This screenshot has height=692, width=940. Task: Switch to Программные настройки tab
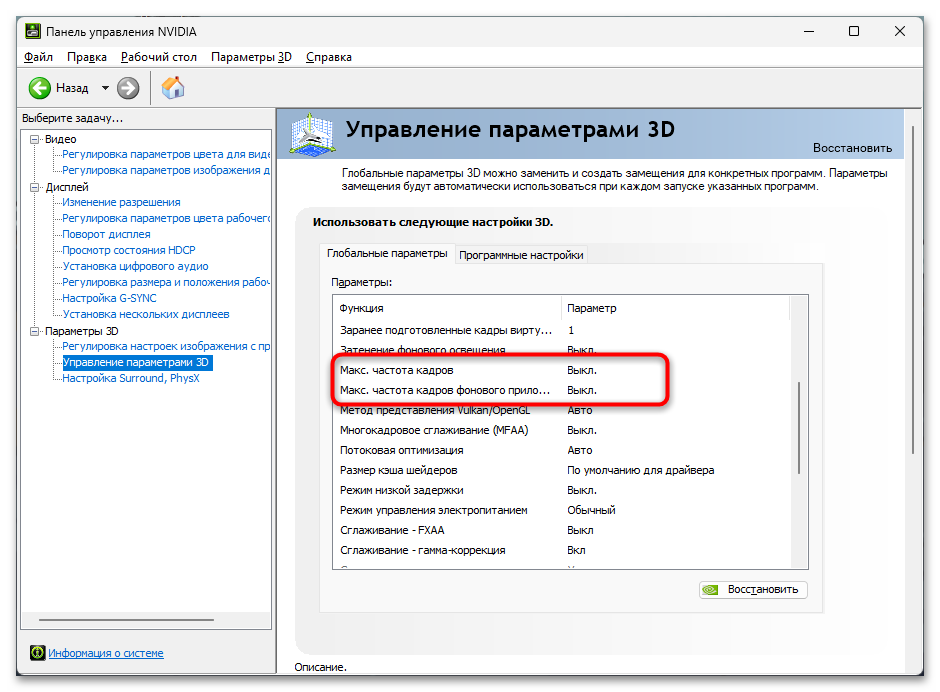(521, 255)
